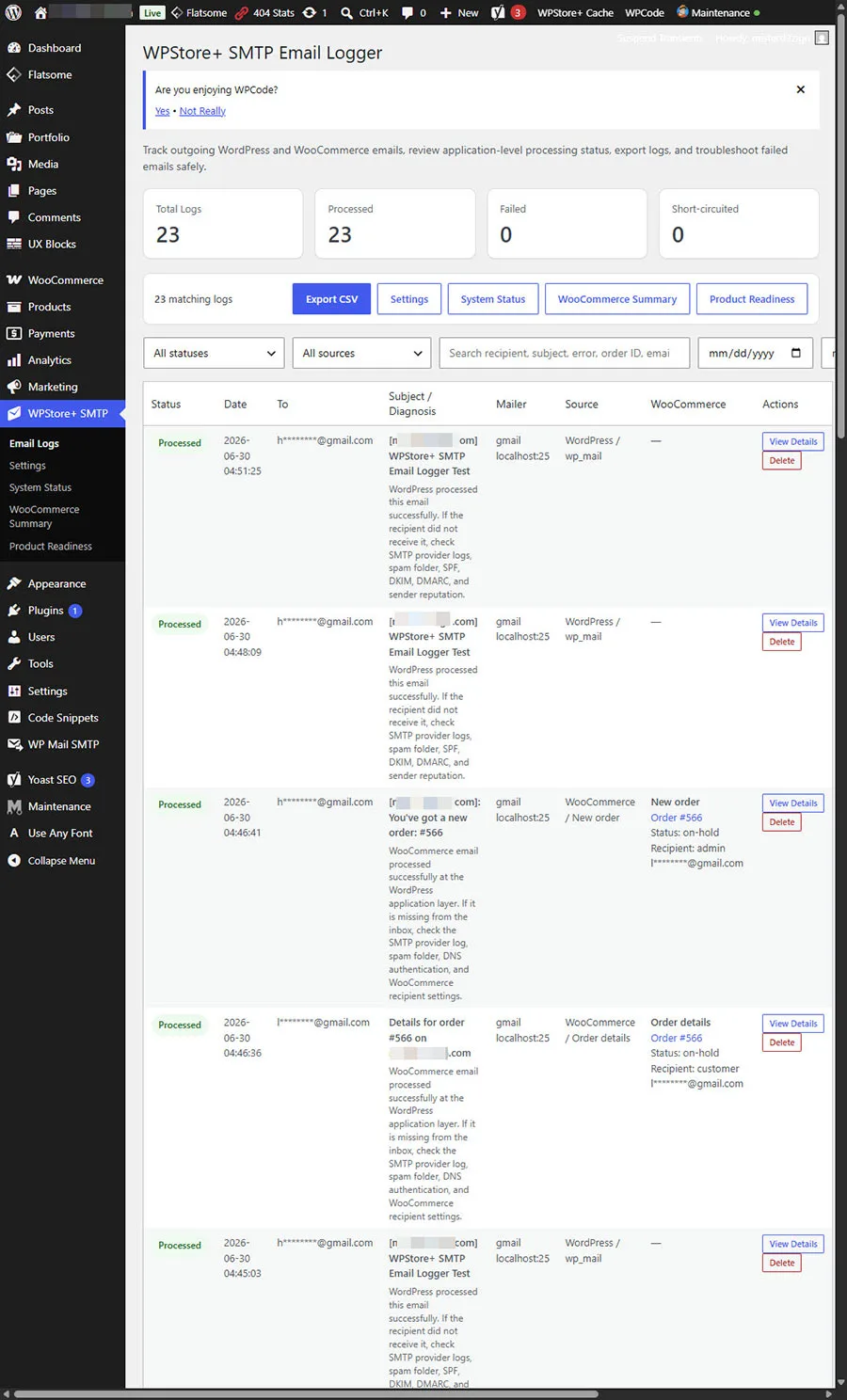Screen dimensions: 847x1400
Task: Open Tools in sidebar
Action: click(x=40, y=664)
